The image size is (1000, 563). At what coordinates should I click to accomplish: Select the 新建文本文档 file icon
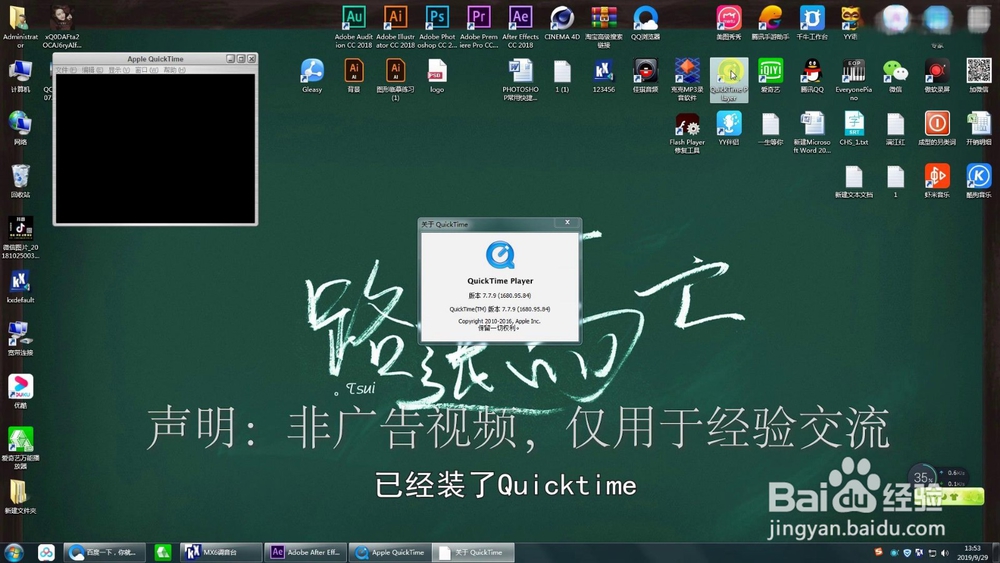[x=854, y=181]
